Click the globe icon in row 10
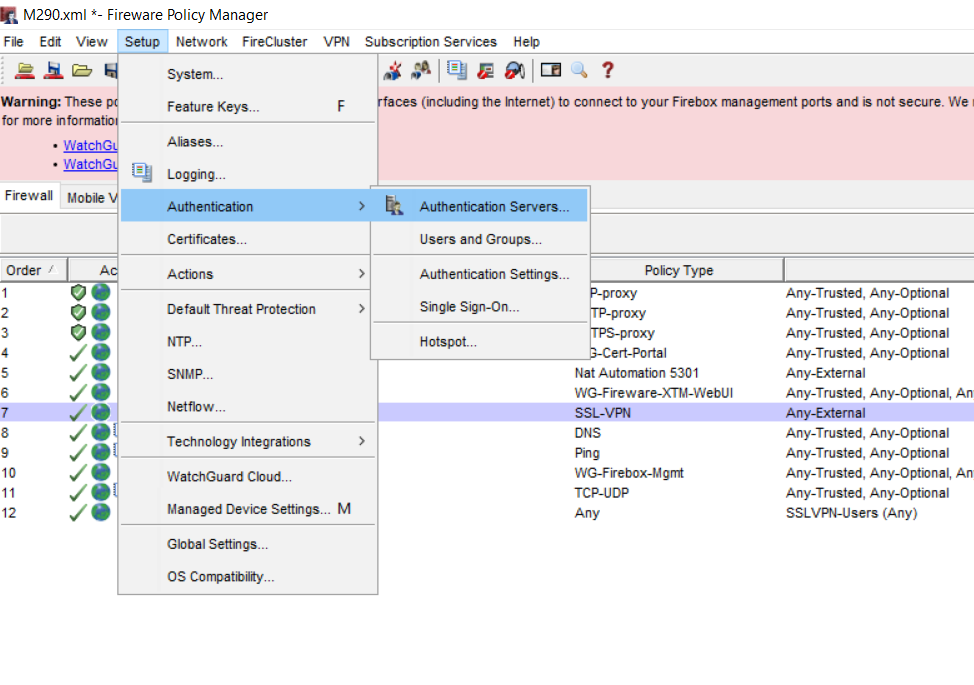Viewport: 974px width, 685px height. coord(101,472)
